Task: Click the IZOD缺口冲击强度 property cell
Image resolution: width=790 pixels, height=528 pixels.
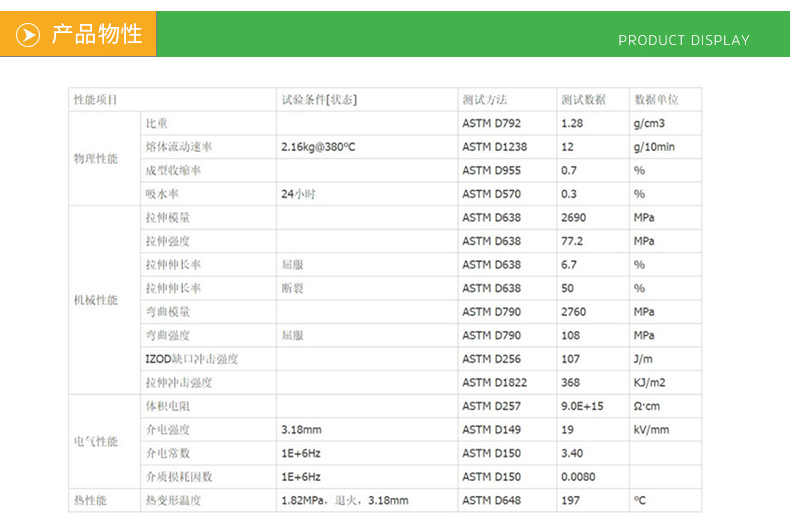Action: pos(208,359)
